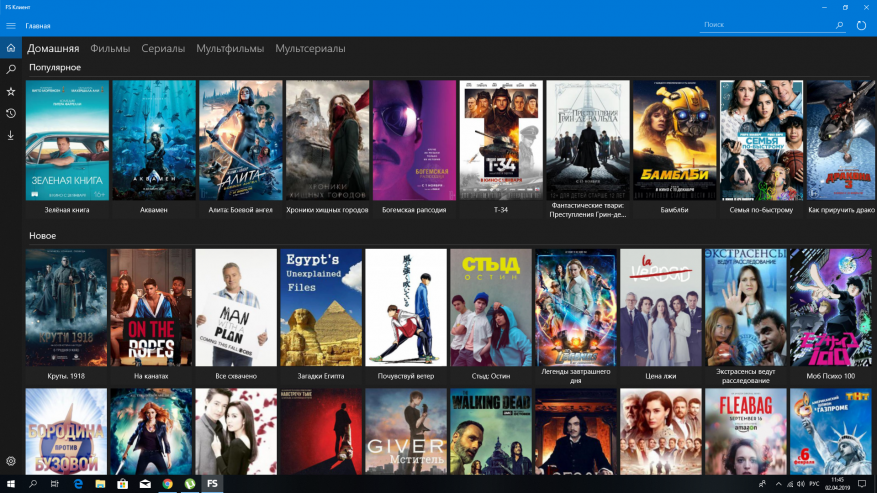Open The Walking Dead poster

(491, 431)
